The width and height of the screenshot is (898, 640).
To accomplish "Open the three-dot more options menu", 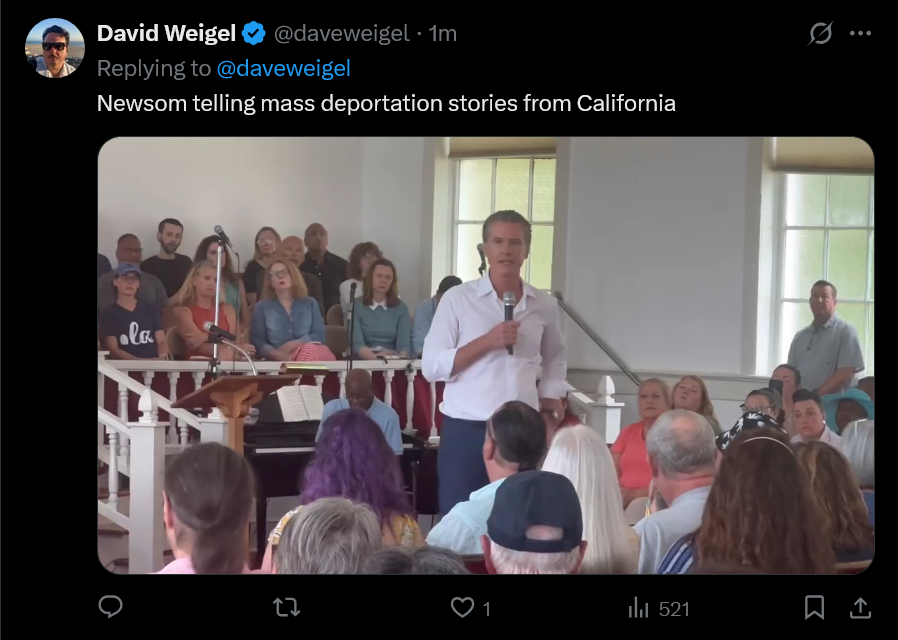I will [860, 33].
